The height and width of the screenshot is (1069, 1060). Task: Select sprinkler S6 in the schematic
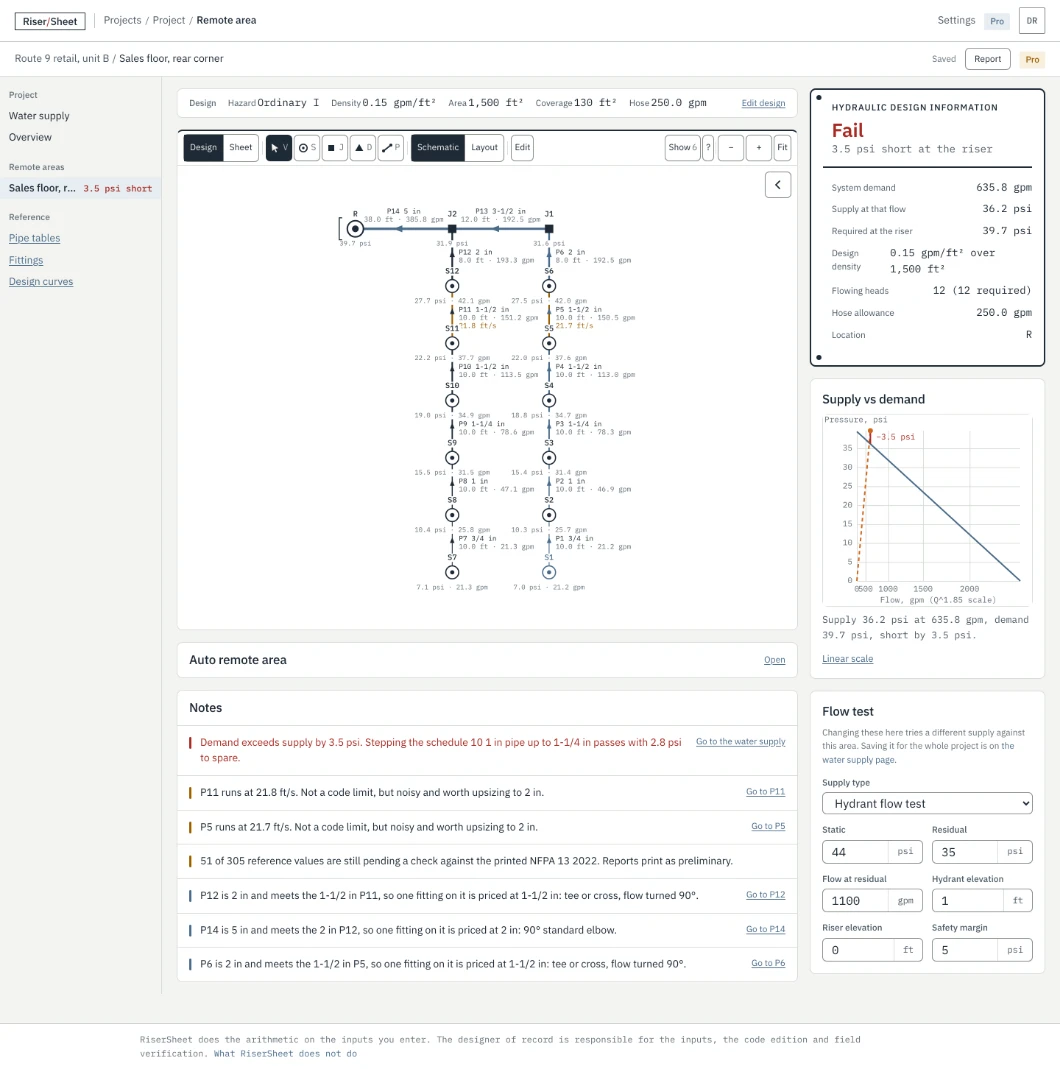(x=549, y=286)
